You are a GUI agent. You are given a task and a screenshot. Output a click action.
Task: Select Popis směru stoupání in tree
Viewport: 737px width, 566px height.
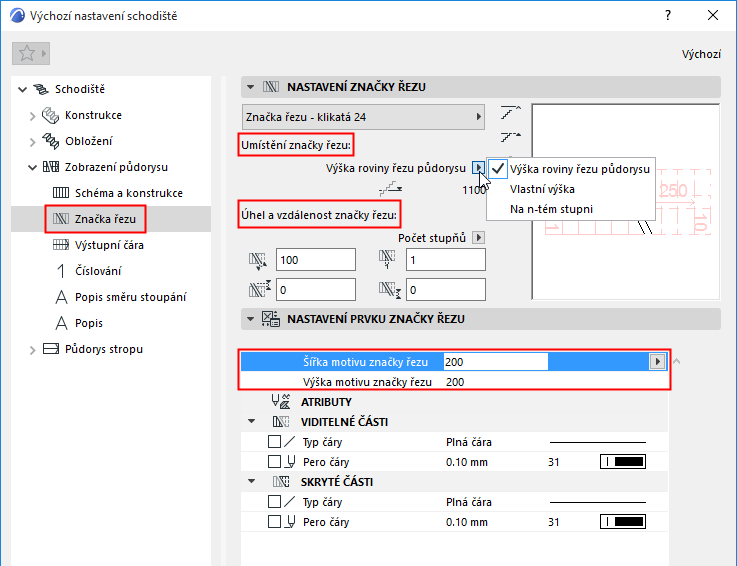point(131,297)
